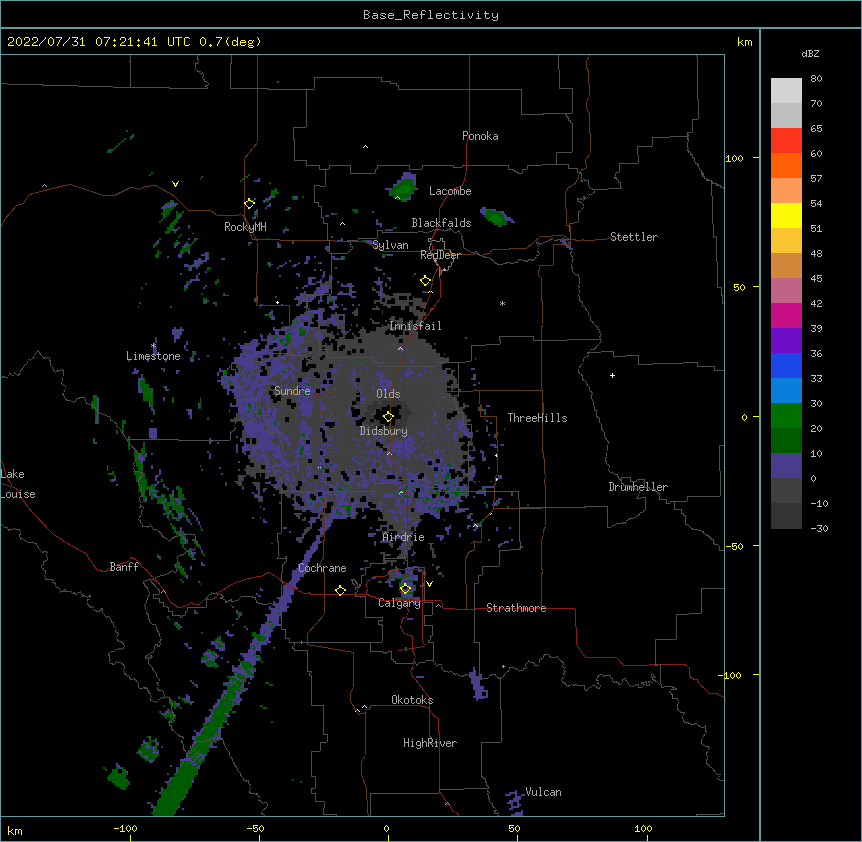Select the Drumheller label
Image resolution: width=862 pixels, height=842 pixels.
point(638,487)
